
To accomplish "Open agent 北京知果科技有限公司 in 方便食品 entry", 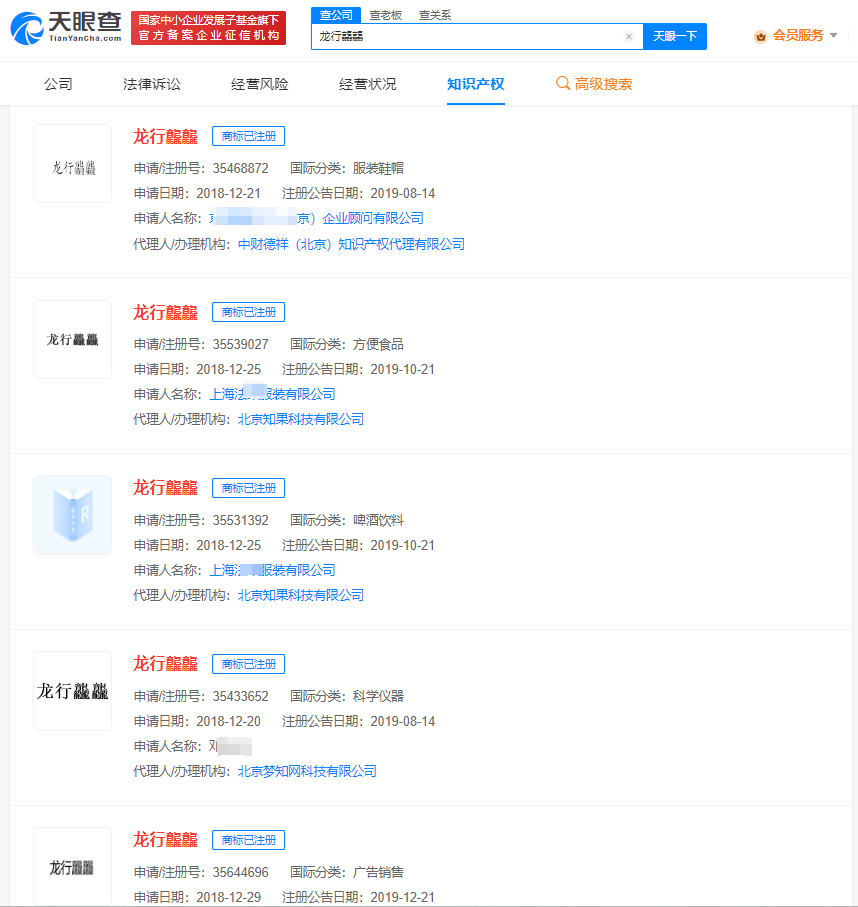I will click(x=301, y=419).
